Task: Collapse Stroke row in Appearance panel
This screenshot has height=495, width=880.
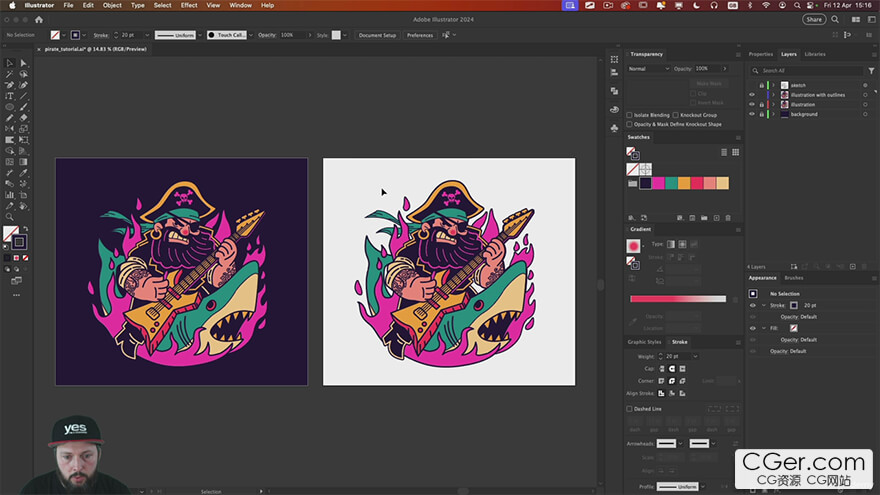Action: 764,305
